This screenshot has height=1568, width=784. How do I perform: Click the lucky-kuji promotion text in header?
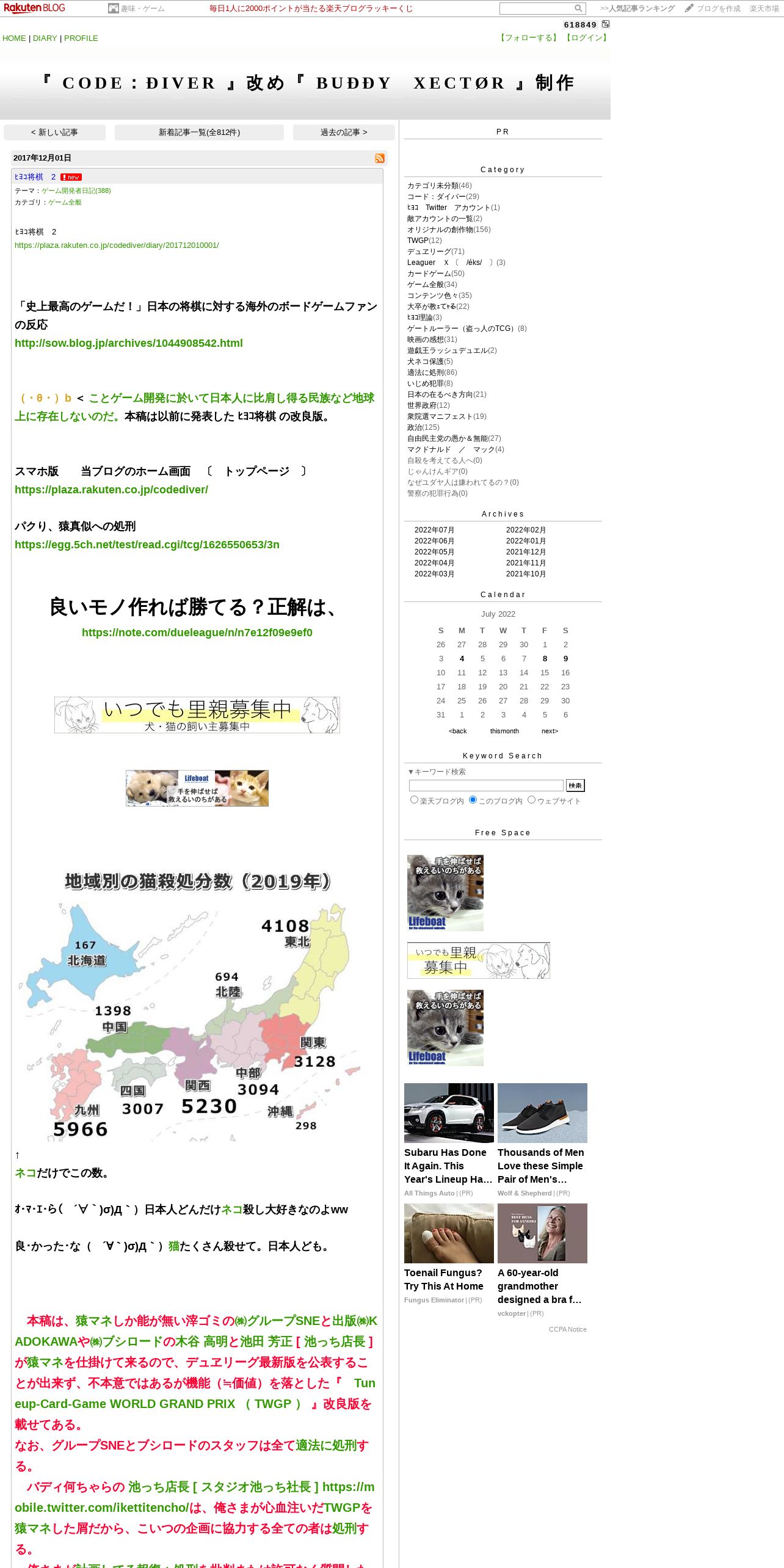point(311,9)
